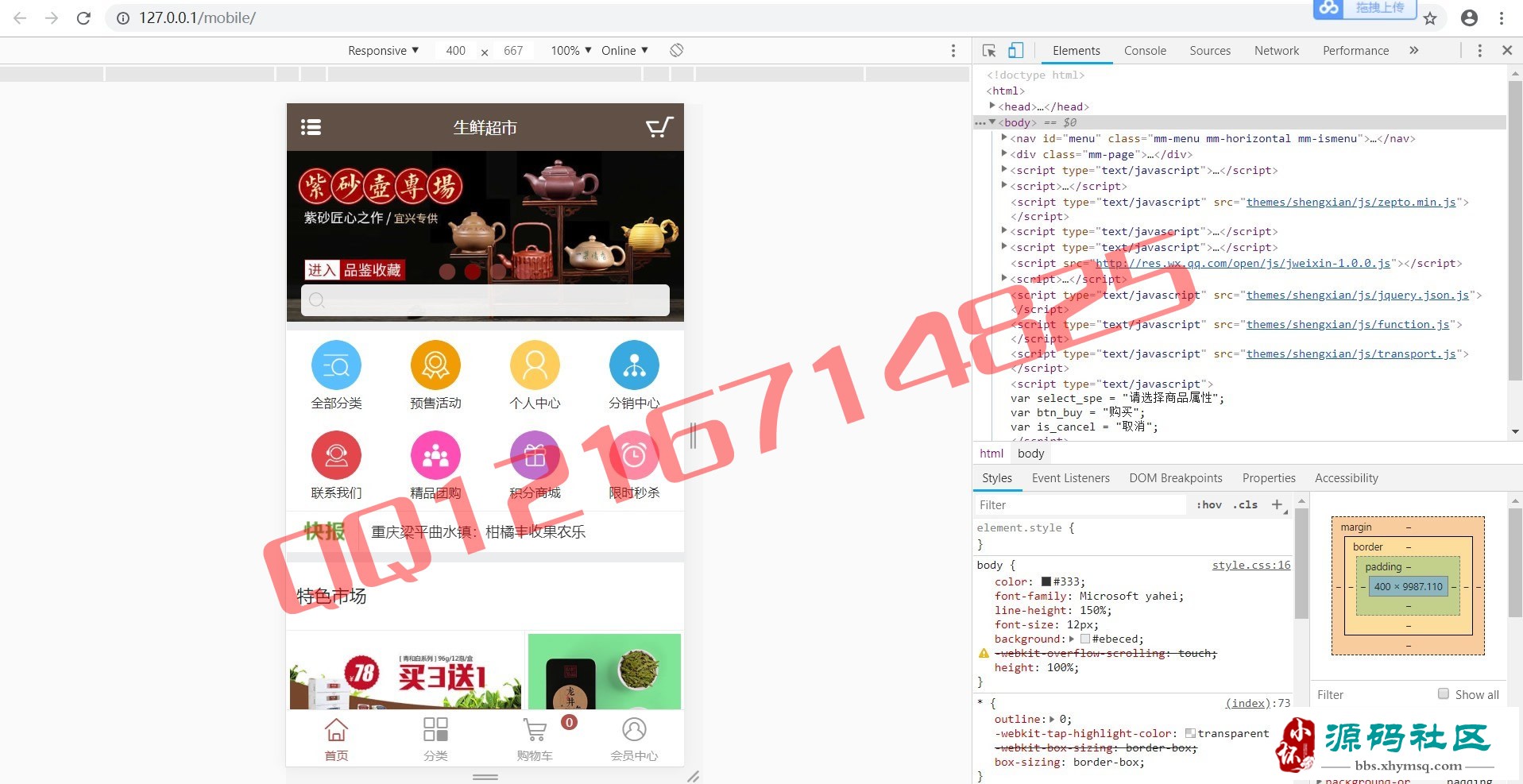
Task: Open the Chrome profile avatar
Action: pyautogui.click(x=1469, y=17)
